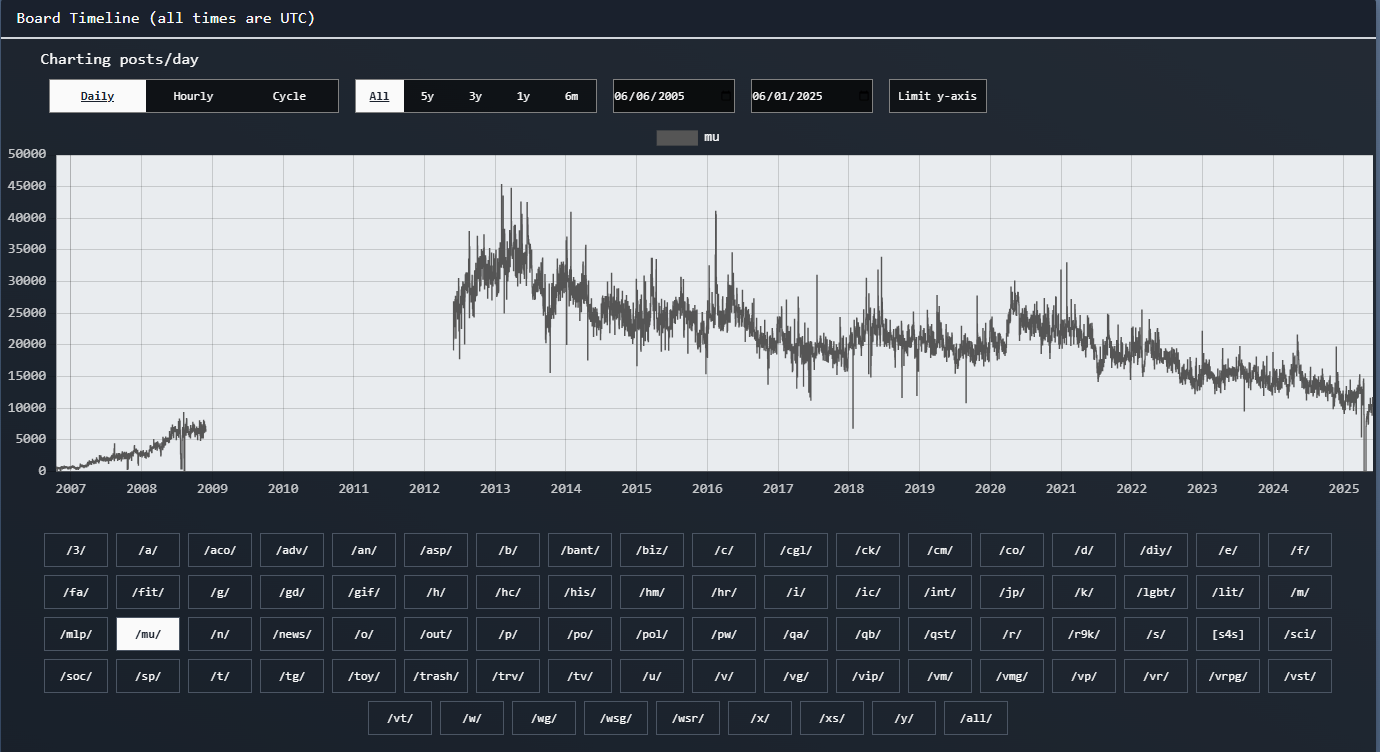Select the All time range

(x=379, y=96)
